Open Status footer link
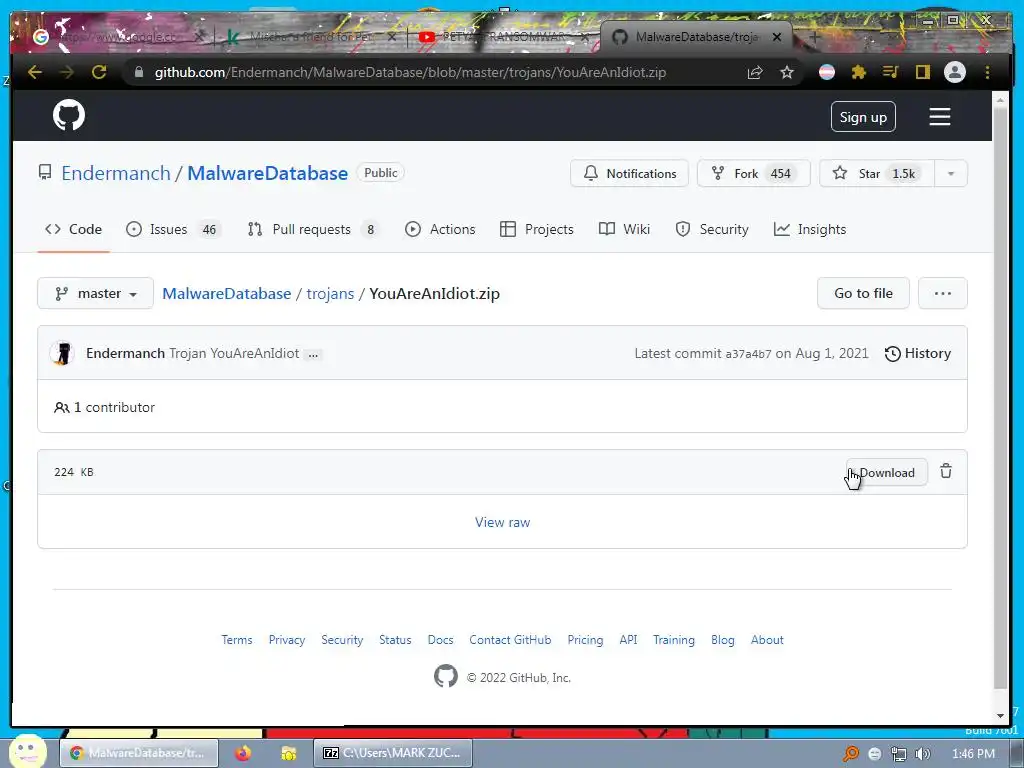This screenshot has width=1024, height=768. [x=395, y=640]
